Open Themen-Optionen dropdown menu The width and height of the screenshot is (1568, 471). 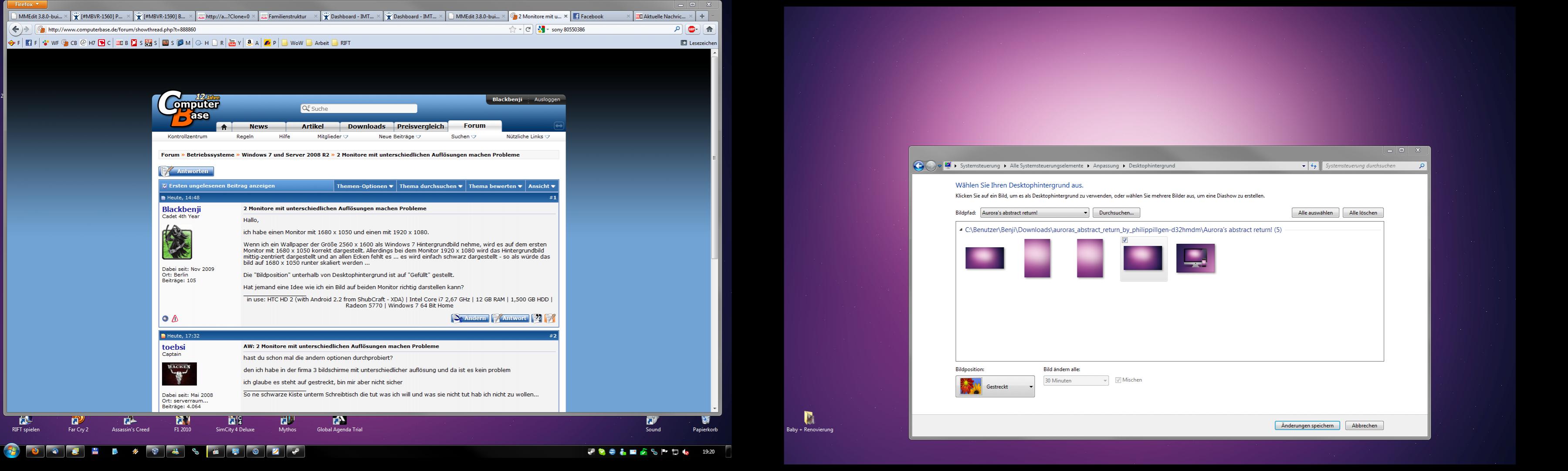(365, 186)
